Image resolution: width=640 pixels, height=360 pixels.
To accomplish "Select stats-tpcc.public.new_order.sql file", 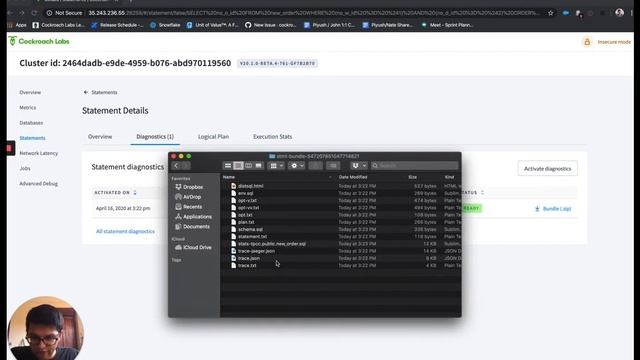I will pos(271,244).
